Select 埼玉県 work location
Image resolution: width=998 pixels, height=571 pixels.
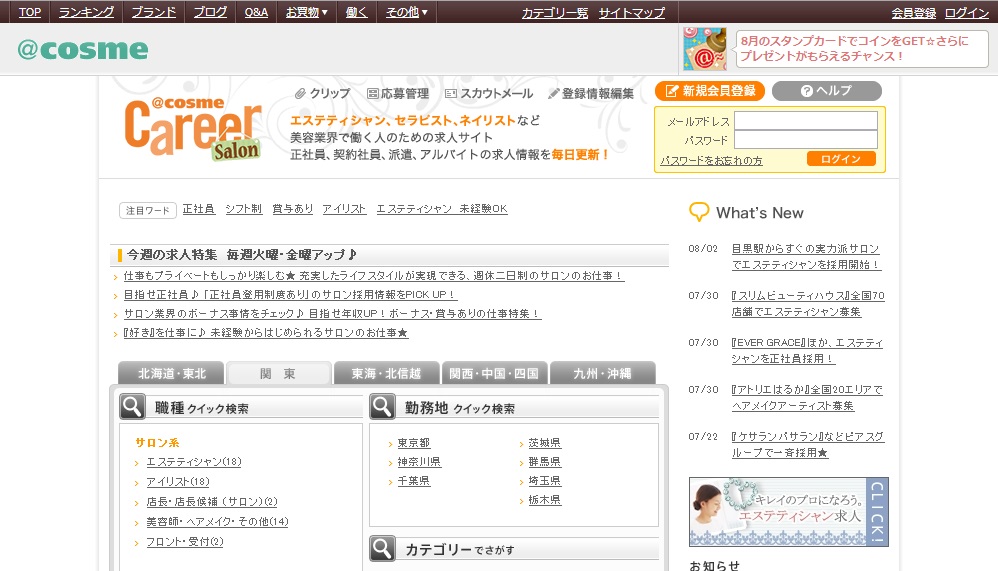point(545,481)
